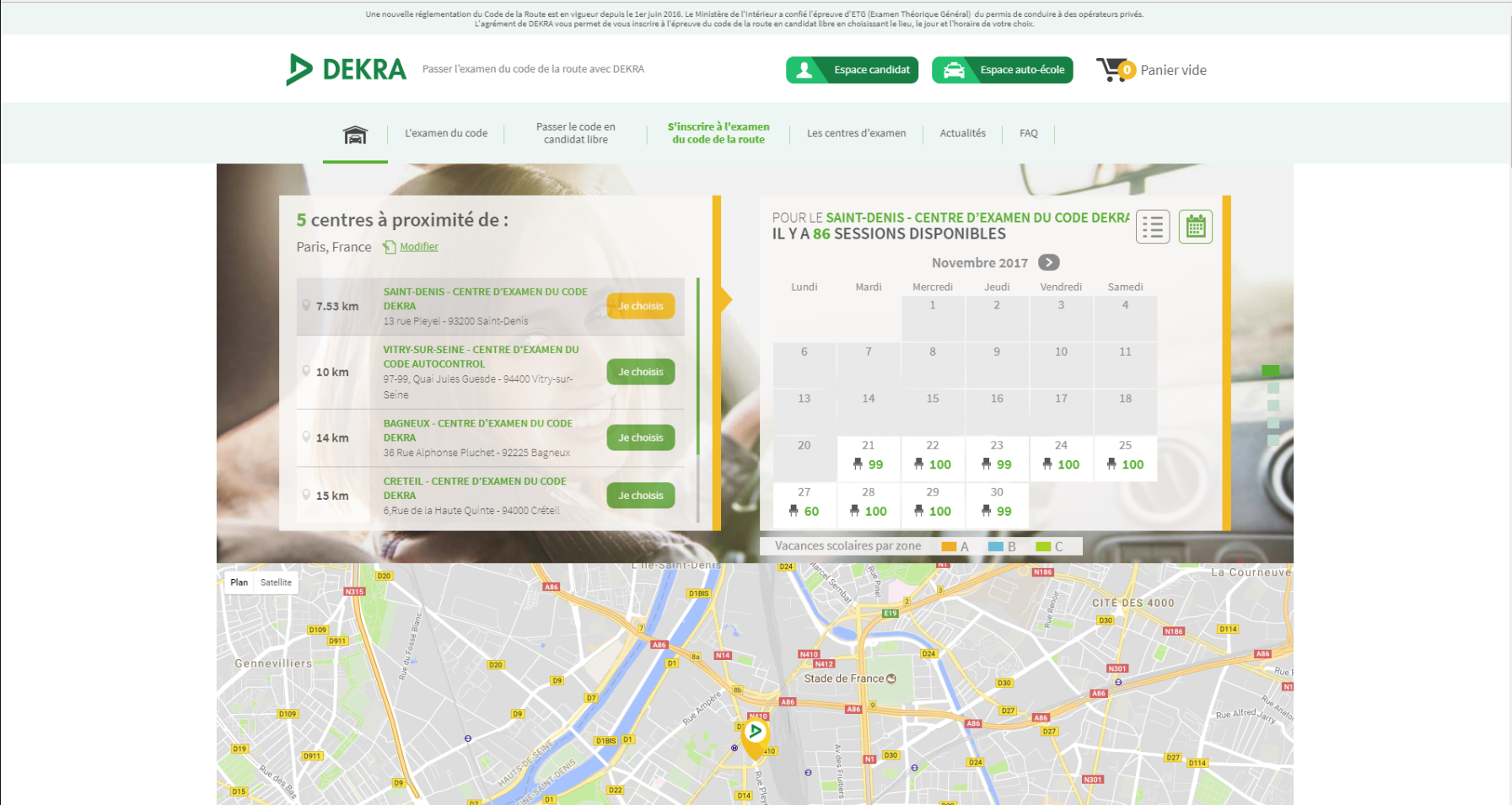Click the Novembre 2017 month label

tap(979, 263)
